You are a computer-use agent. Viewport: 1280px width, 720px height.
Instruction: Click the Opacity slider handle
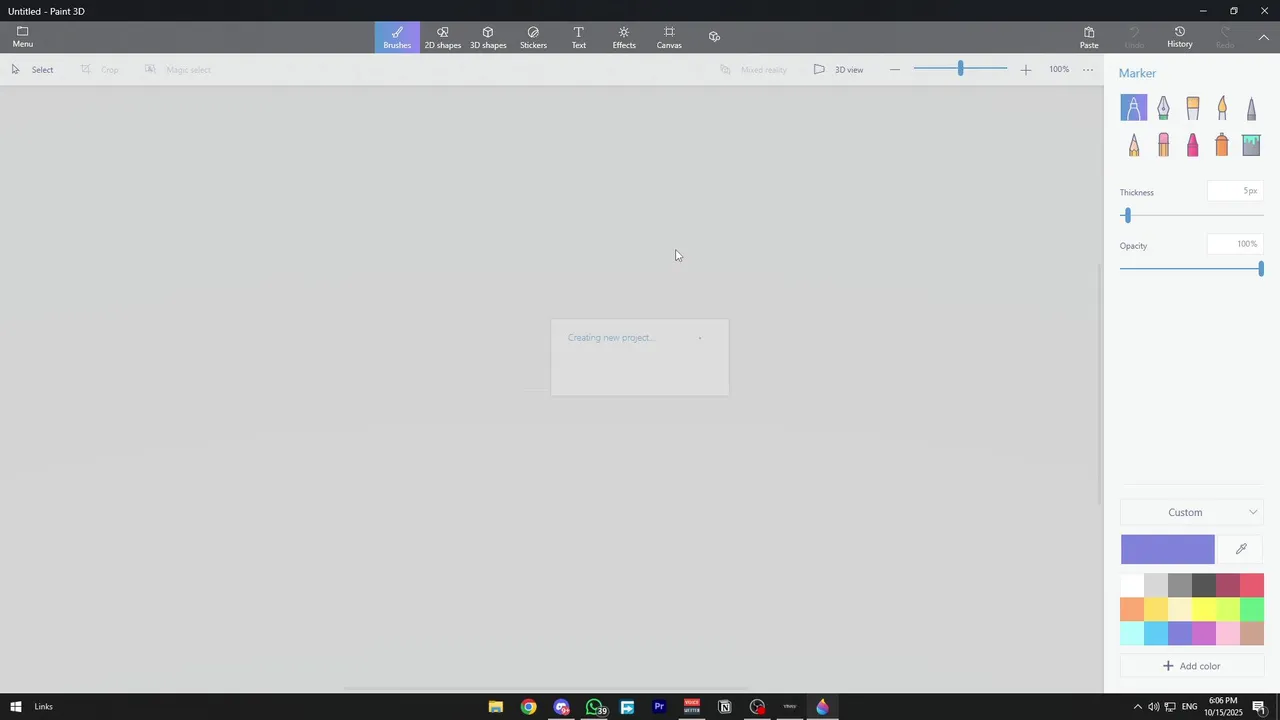click(x=1261, y=269)
